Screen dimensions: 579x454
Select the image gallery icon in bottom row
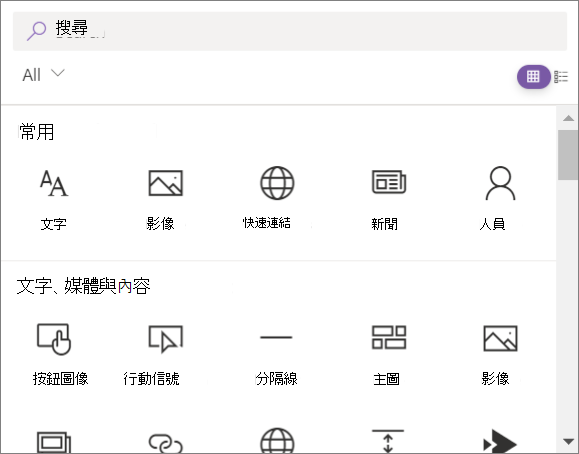(x=54, y=442)
